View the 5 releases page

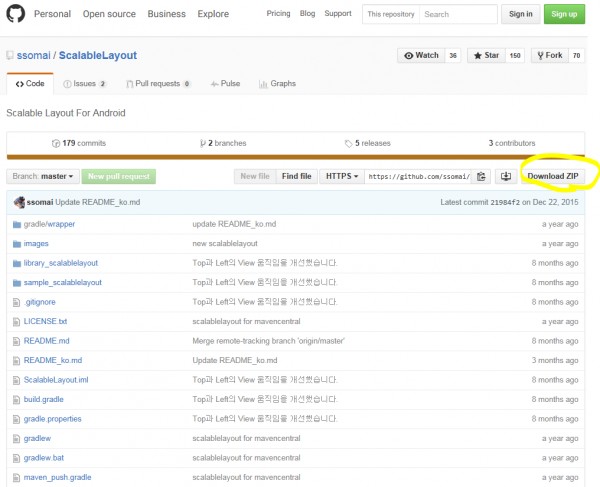pyautogui.click(x=368, y=143)
